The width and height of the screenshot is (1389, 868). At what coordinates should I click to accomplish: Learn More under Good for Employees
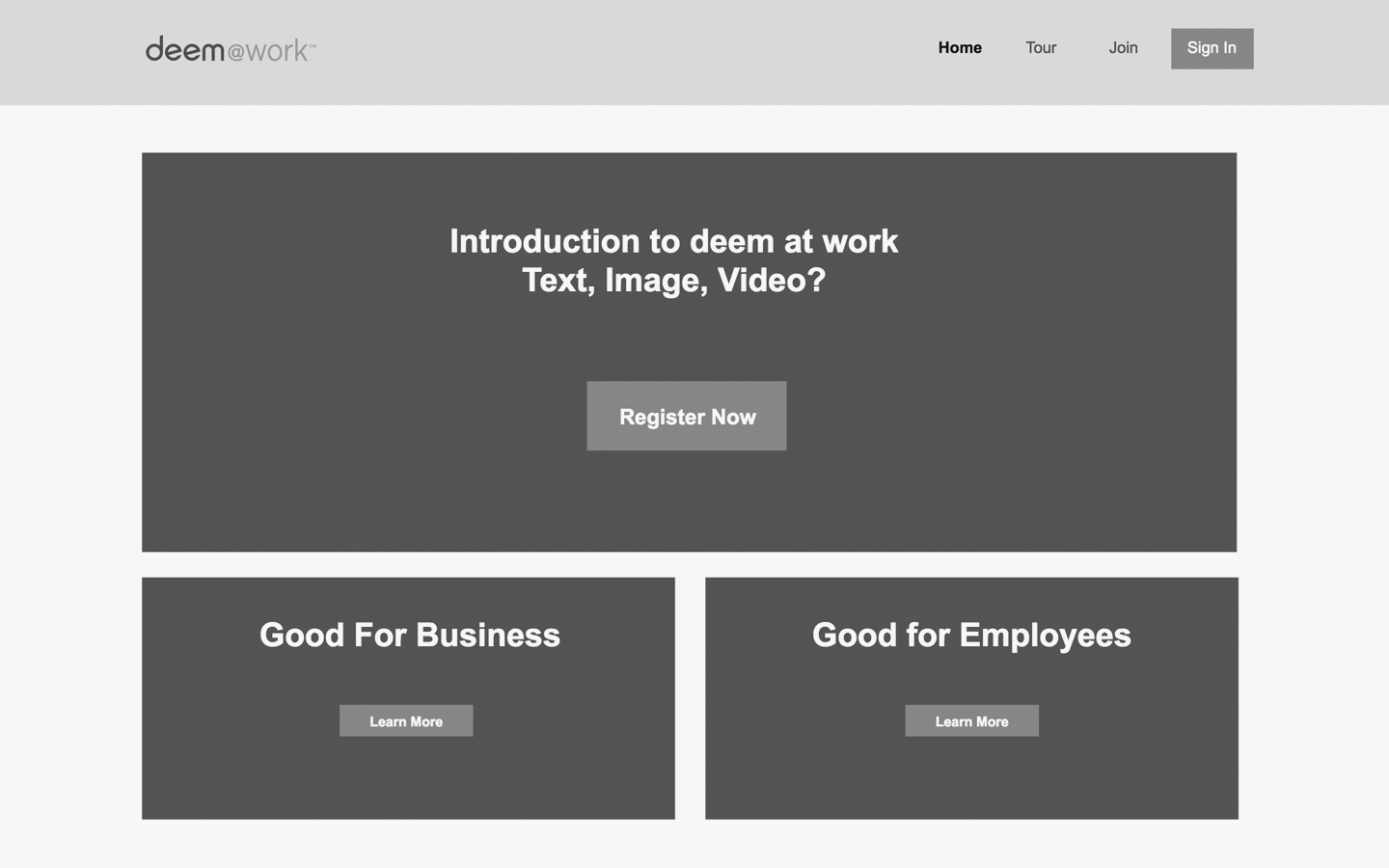[x=971, y=720]
